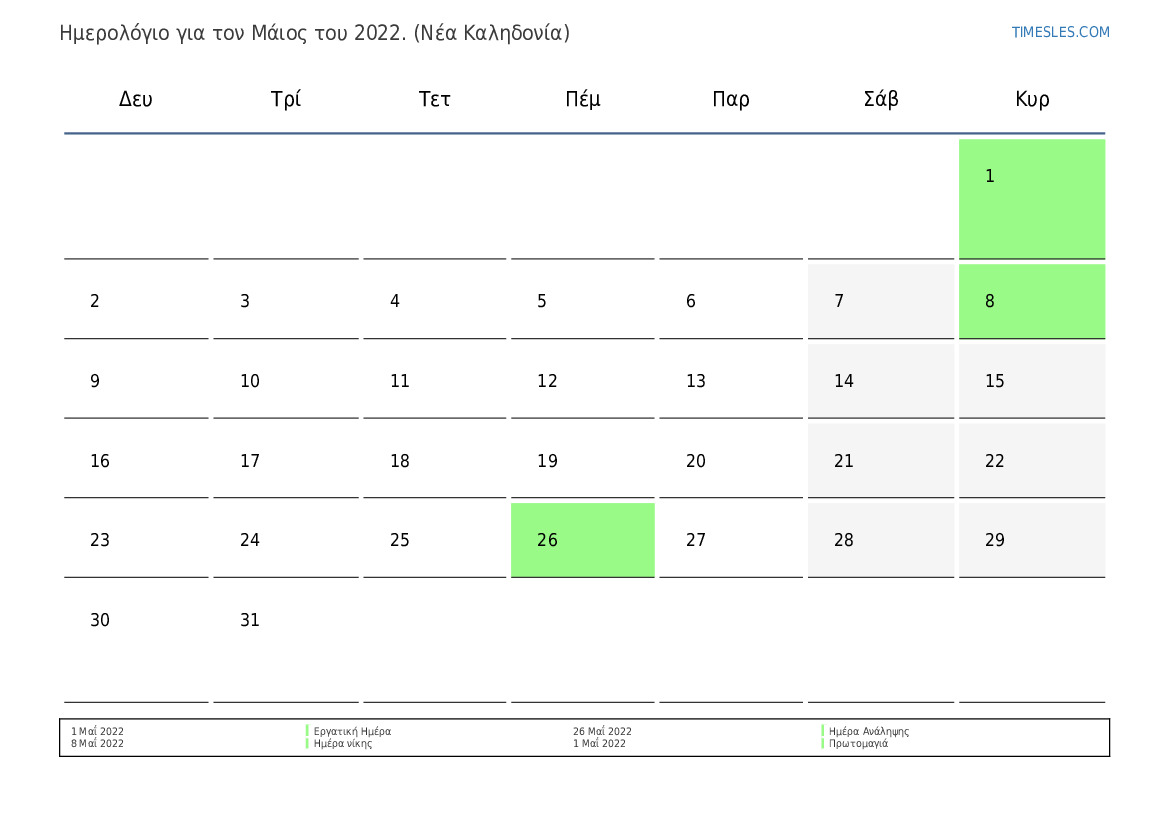Image resolution: width=1169 pixels, height=827 pixels.
Task: Select the green May 1 cell
Action: coord(1032,198)
